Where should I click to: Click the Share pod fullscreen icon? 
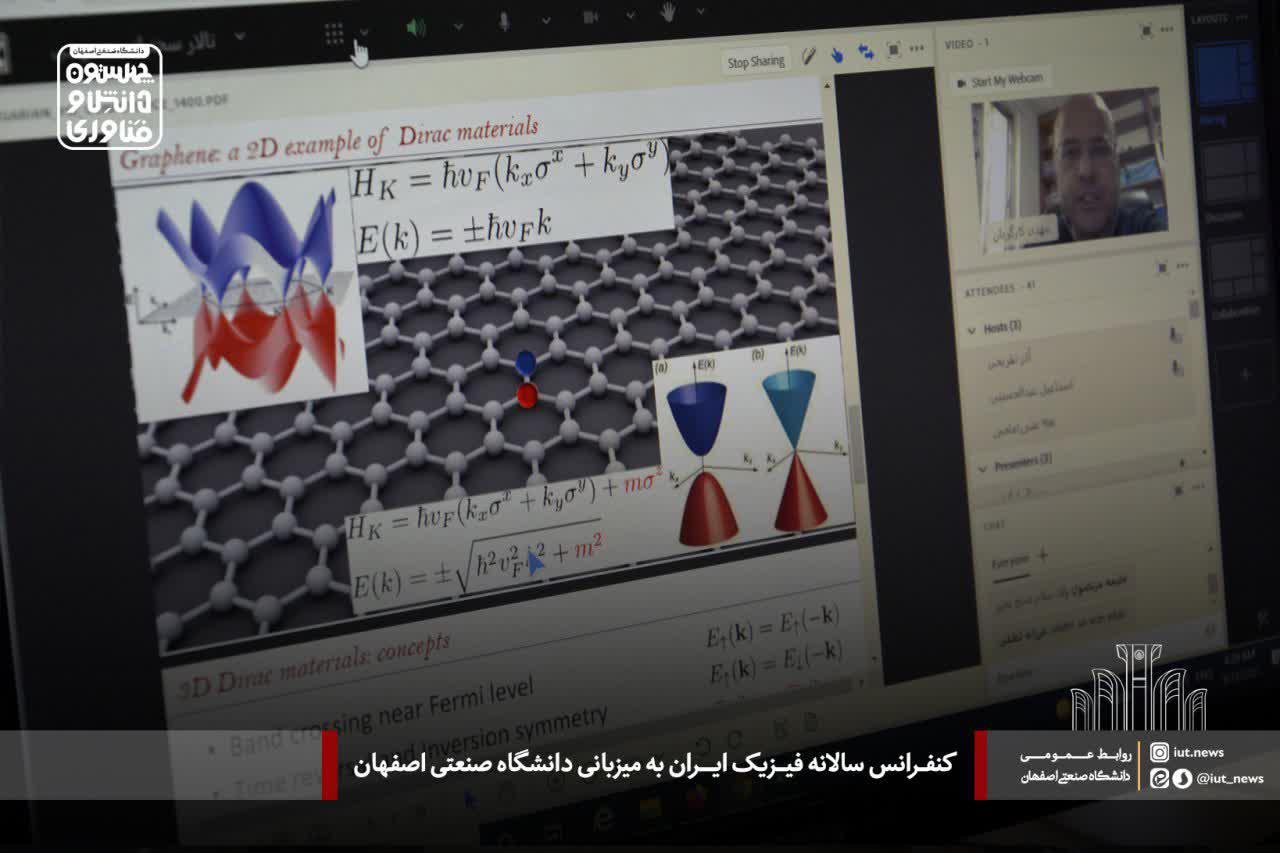(x=893, y=49)
